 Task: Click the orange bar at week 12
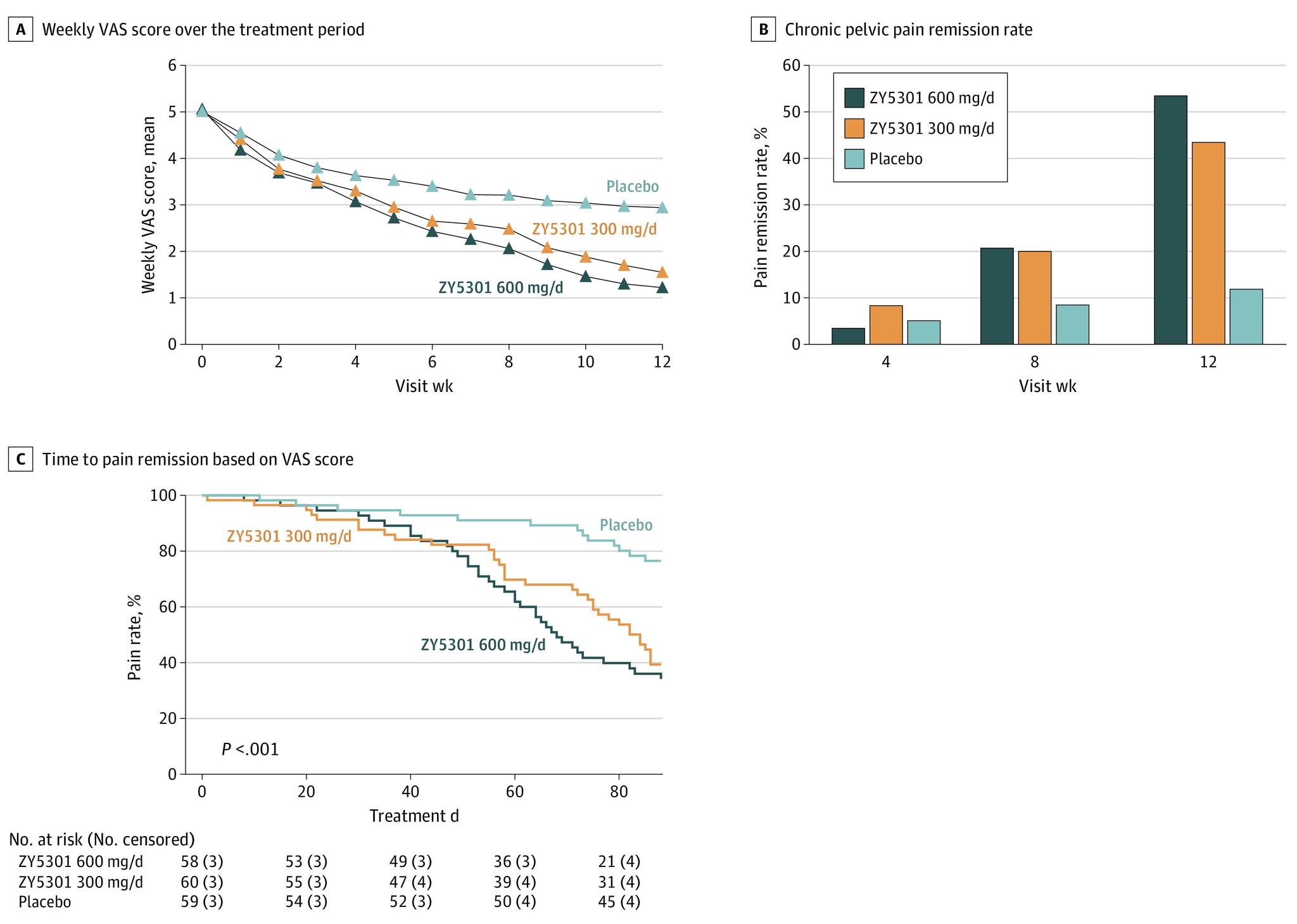(1208, 243)
